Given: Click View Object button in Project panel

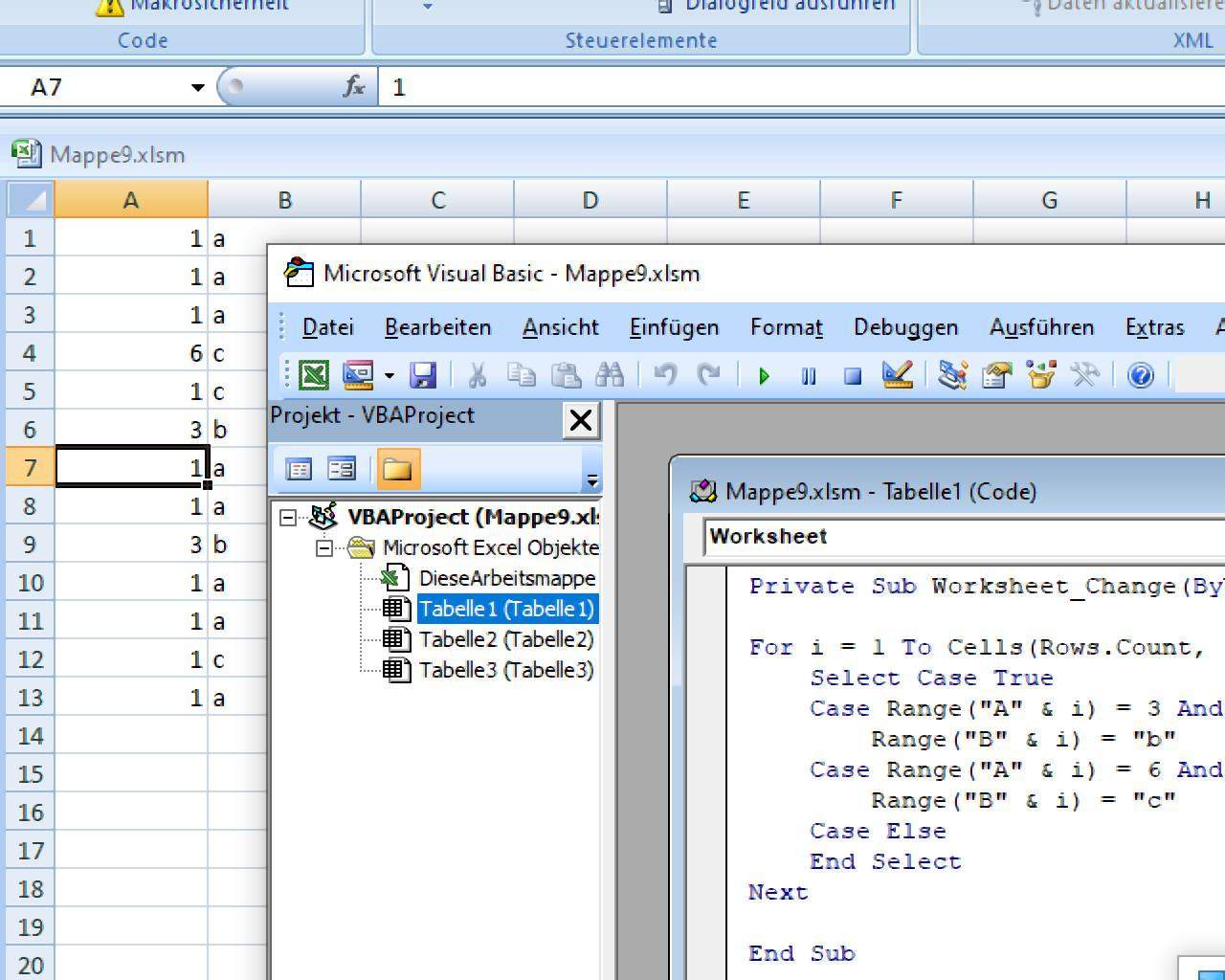Looking at the screenshot, I should click(x=342, y=469).
